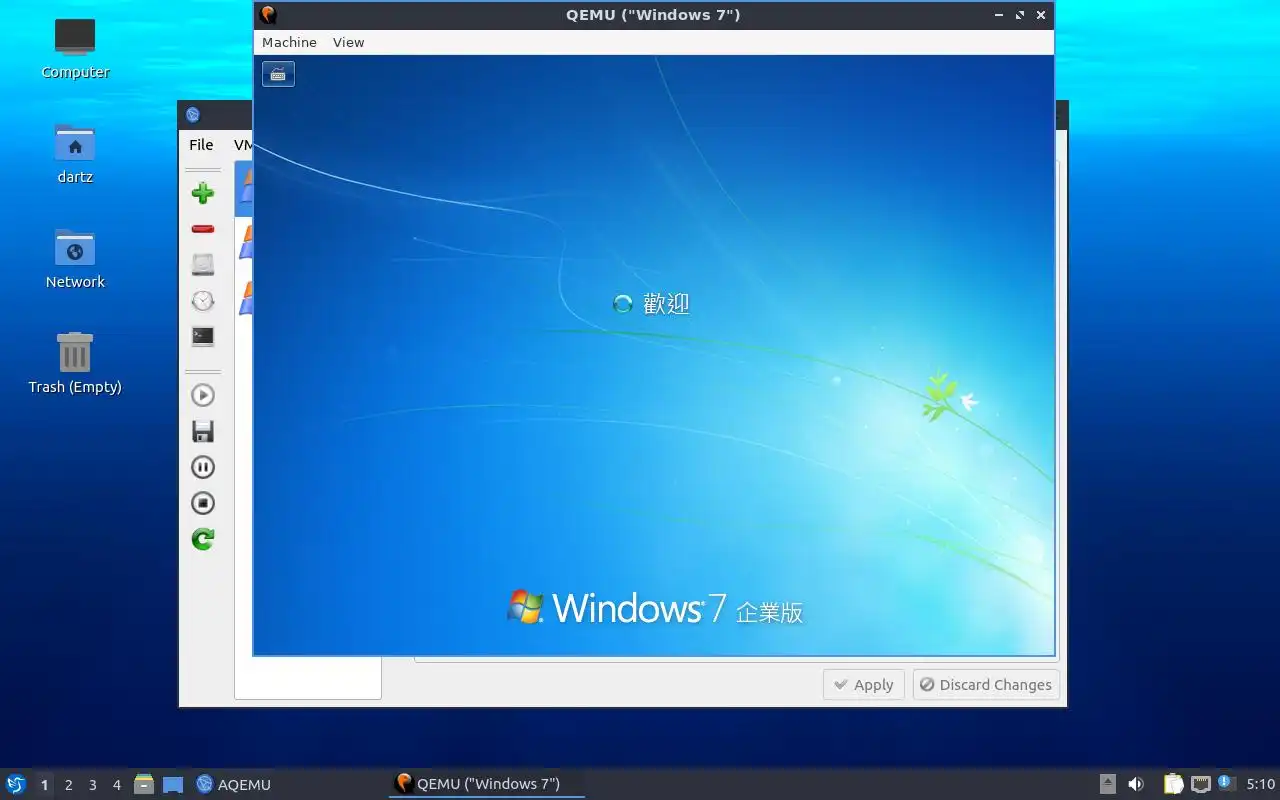The height and width of the screenshot is (800, 1280).
Task: Click the 5:10 clock in the taskbar
Action: (x=1260, y=784)
